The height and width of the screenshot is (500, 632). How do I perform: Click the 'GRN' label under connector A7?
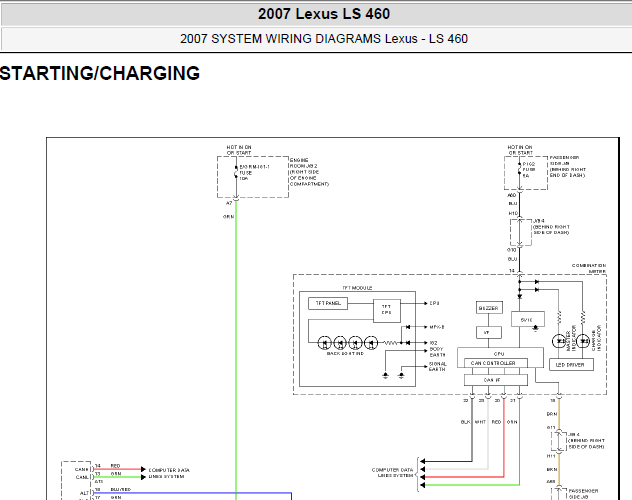(228, 217)
